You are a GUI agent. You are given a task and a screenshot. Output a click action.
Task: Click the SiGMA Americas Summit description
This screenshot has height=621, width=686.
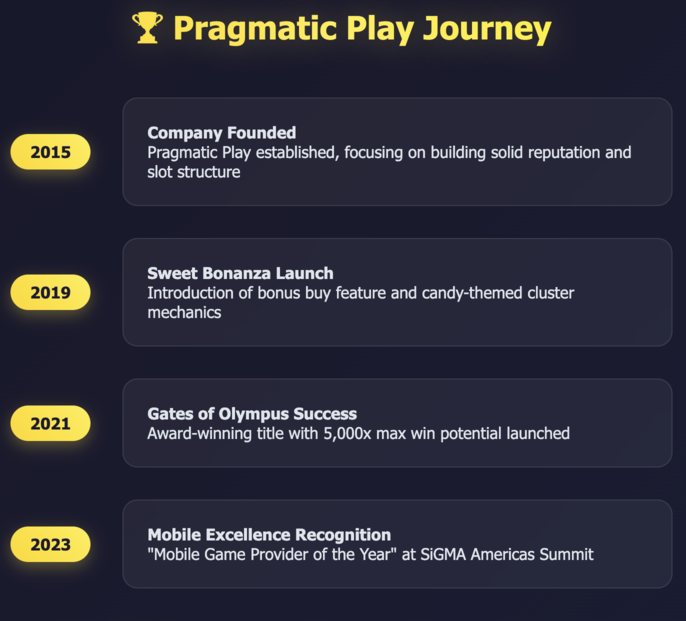click(x=370, y=554)
